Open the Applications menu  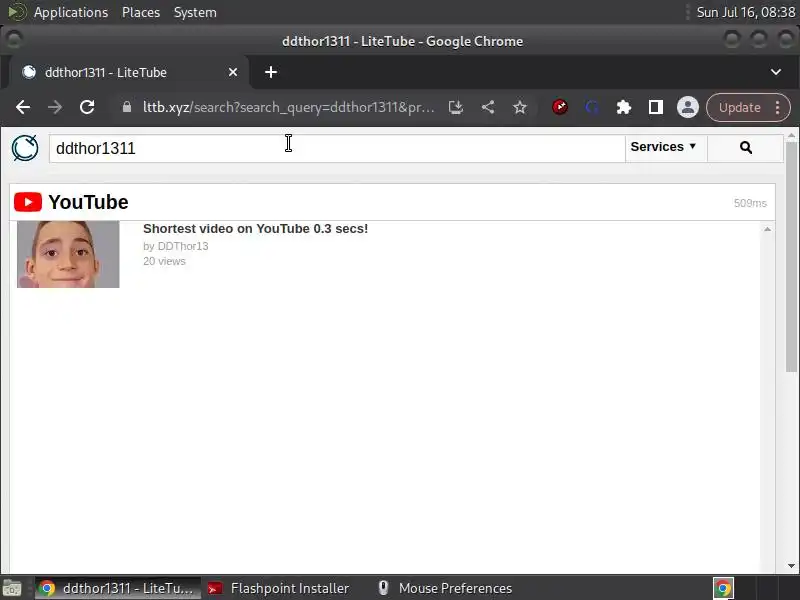71,12
